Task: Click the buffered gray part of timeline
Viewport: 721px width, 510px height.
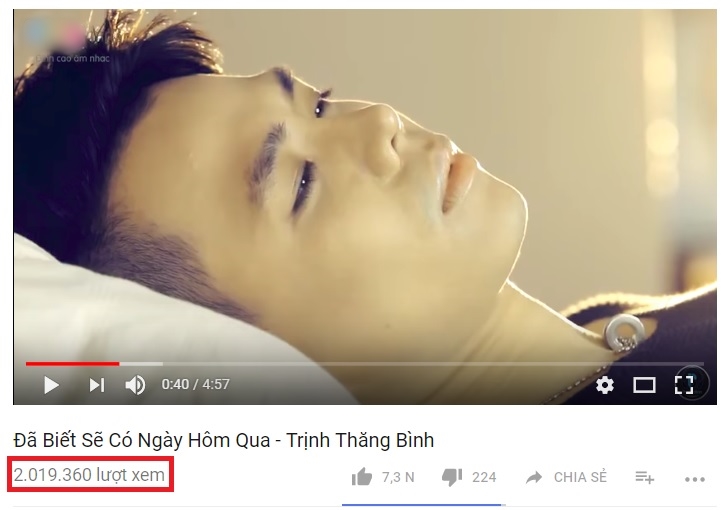Action: 141,364
